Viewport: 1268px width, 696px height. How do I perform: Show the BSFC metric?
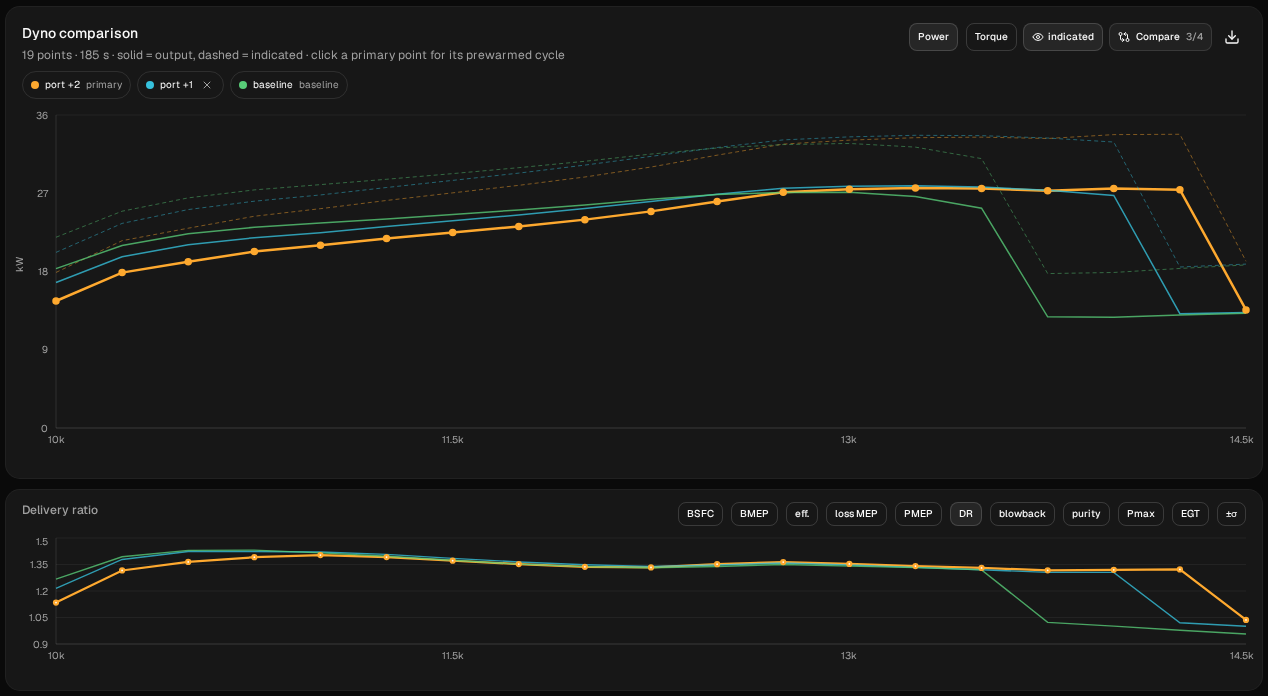(x=700, y=514)
